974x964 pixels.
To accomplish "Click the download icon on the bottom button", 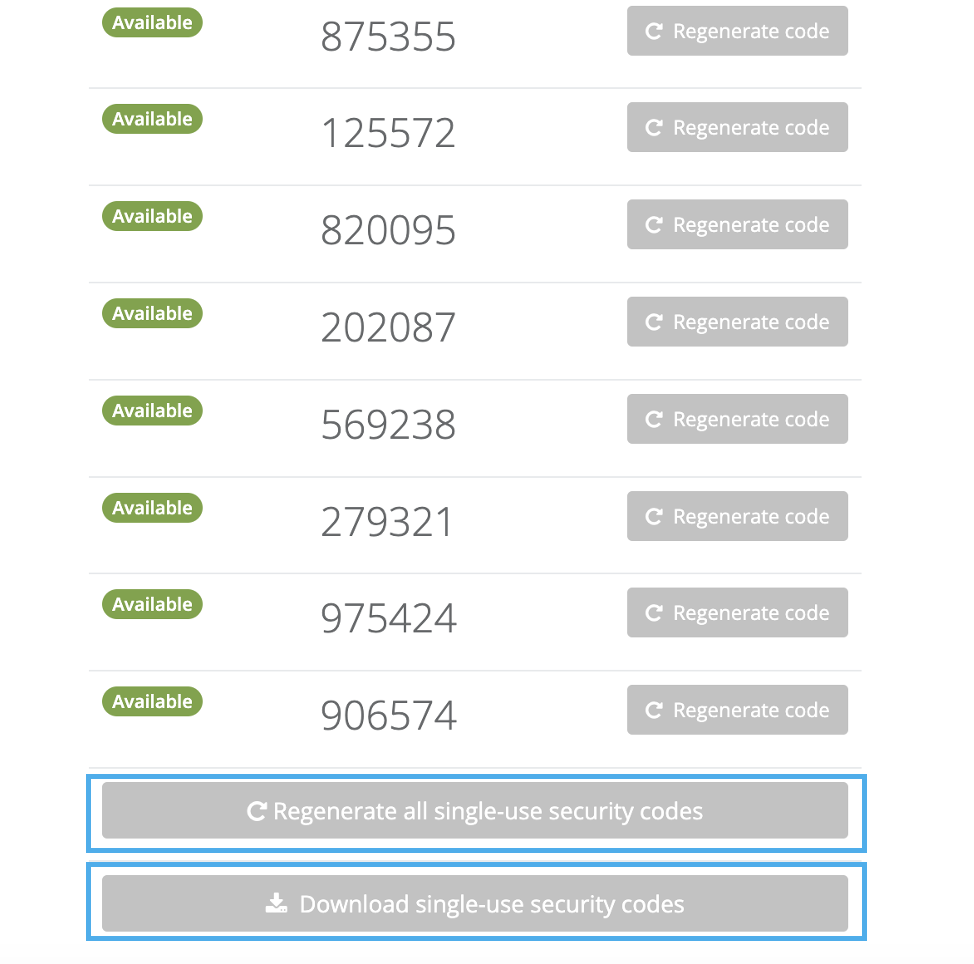I will (x=276, y=904).
